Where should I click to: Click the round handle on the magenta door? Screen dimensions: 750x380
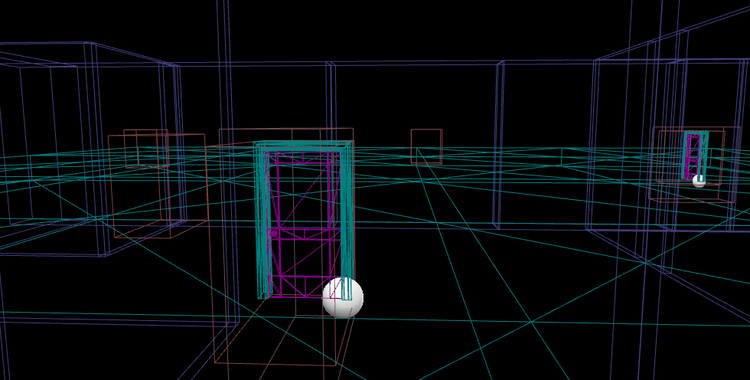point(274,233)
